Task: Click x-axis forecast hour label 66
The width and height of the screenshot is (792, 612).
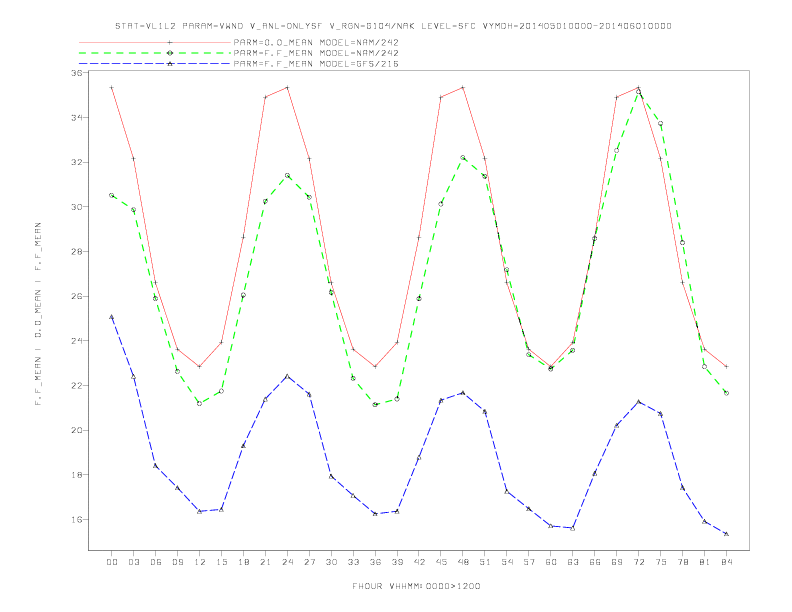Action: coord(595,562)
